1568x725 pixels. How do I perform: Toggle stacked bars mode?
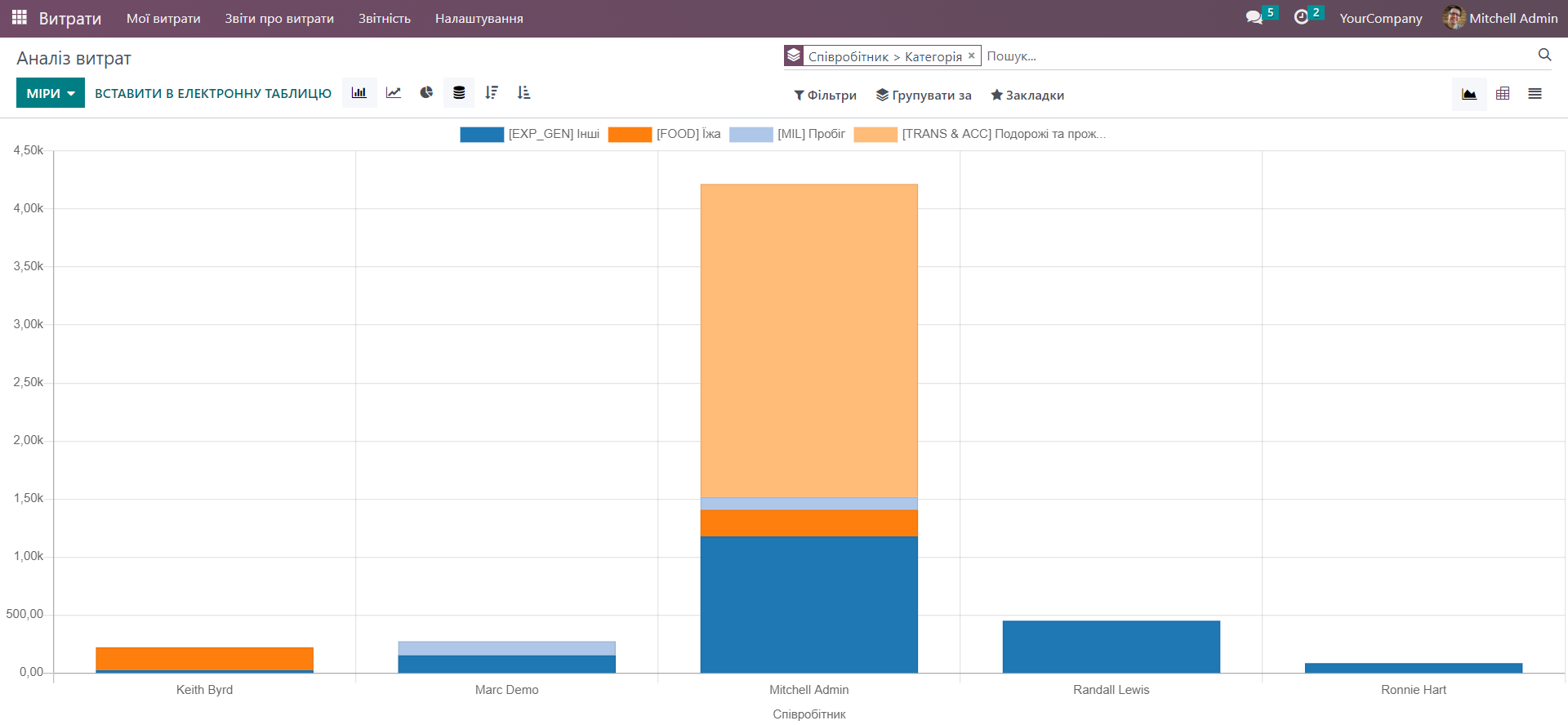[459, 93]
